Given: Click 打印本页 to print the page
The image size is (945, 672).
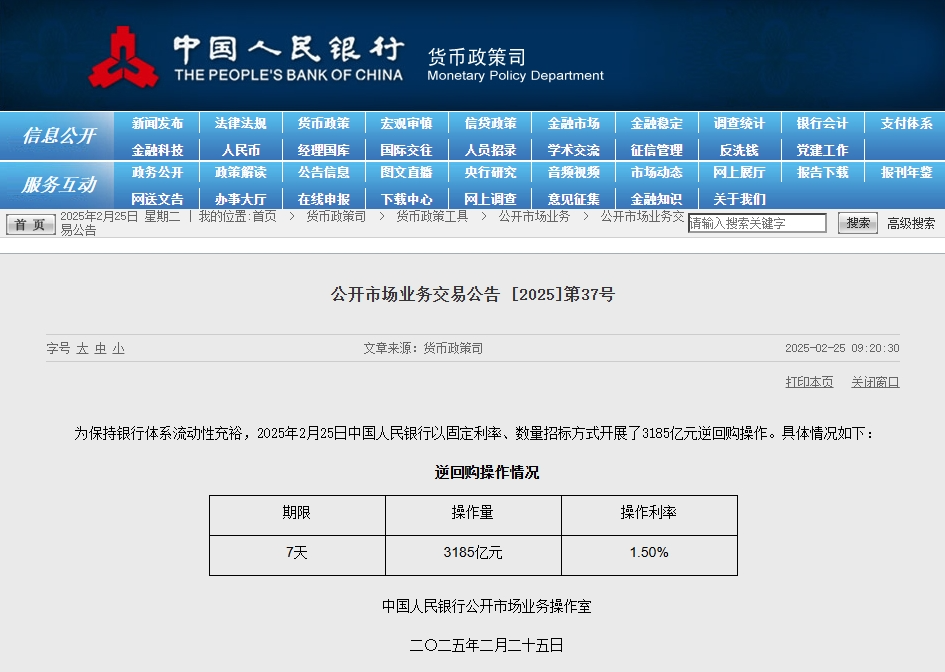Looking at the screenshot, I should 808,382.
